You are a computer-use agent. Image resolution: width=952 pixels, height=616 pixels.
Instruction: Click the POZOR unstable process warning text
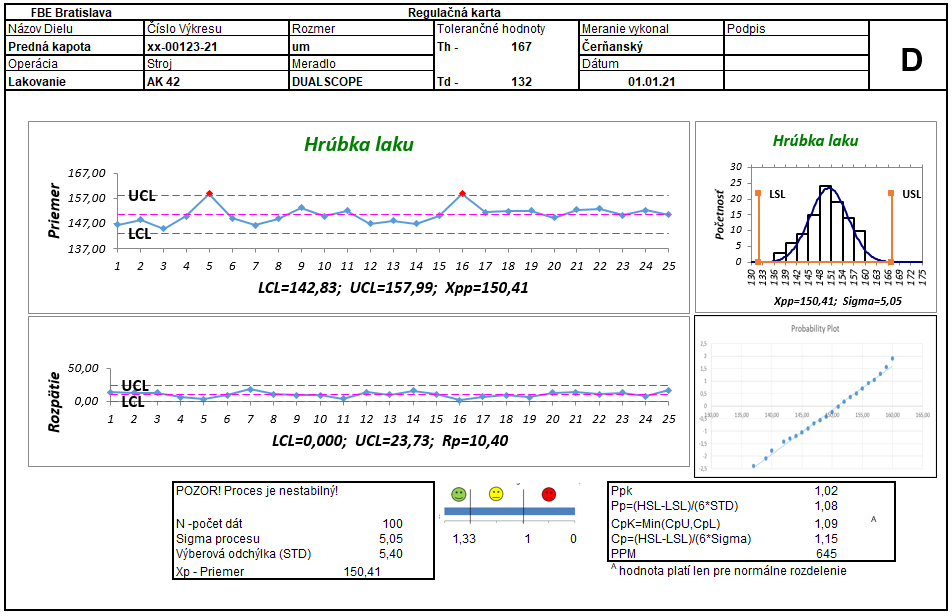[257, 491]
